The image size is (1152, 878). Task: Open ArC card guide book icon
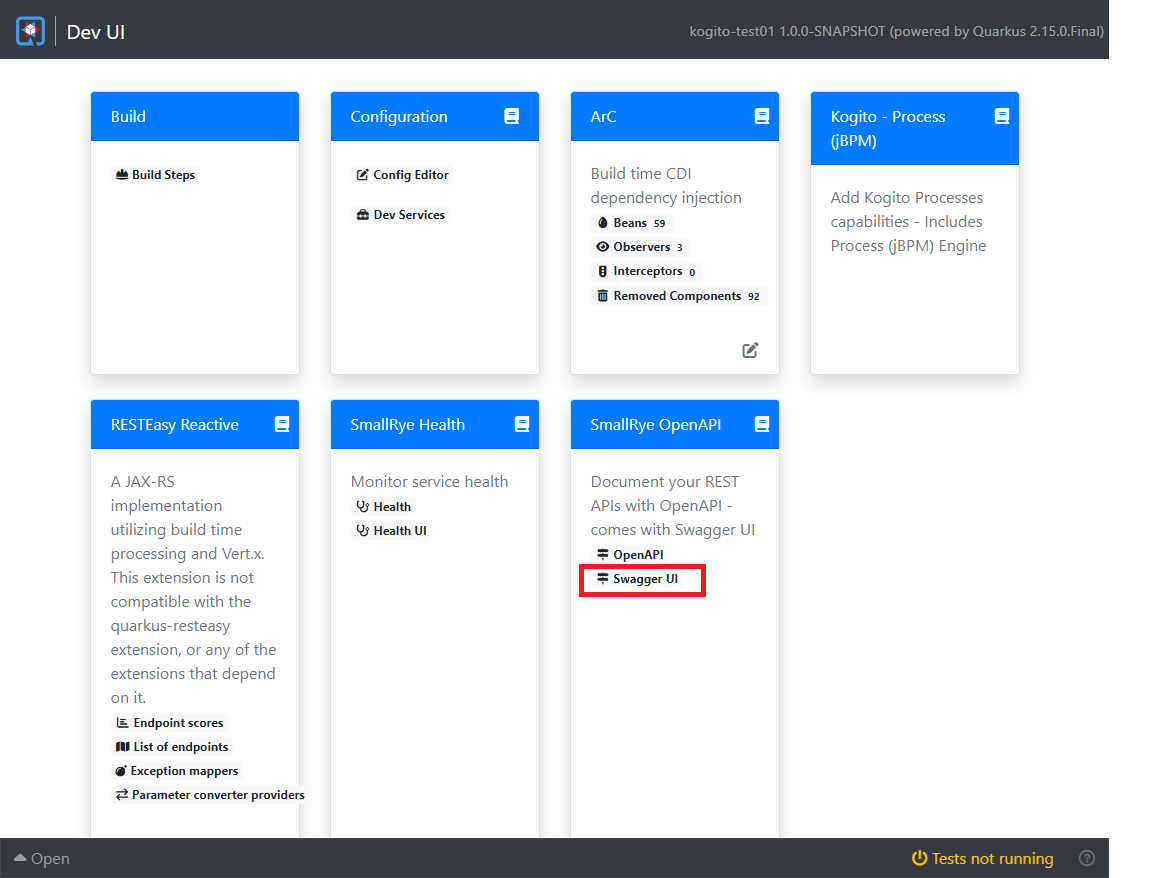point(762,116)
